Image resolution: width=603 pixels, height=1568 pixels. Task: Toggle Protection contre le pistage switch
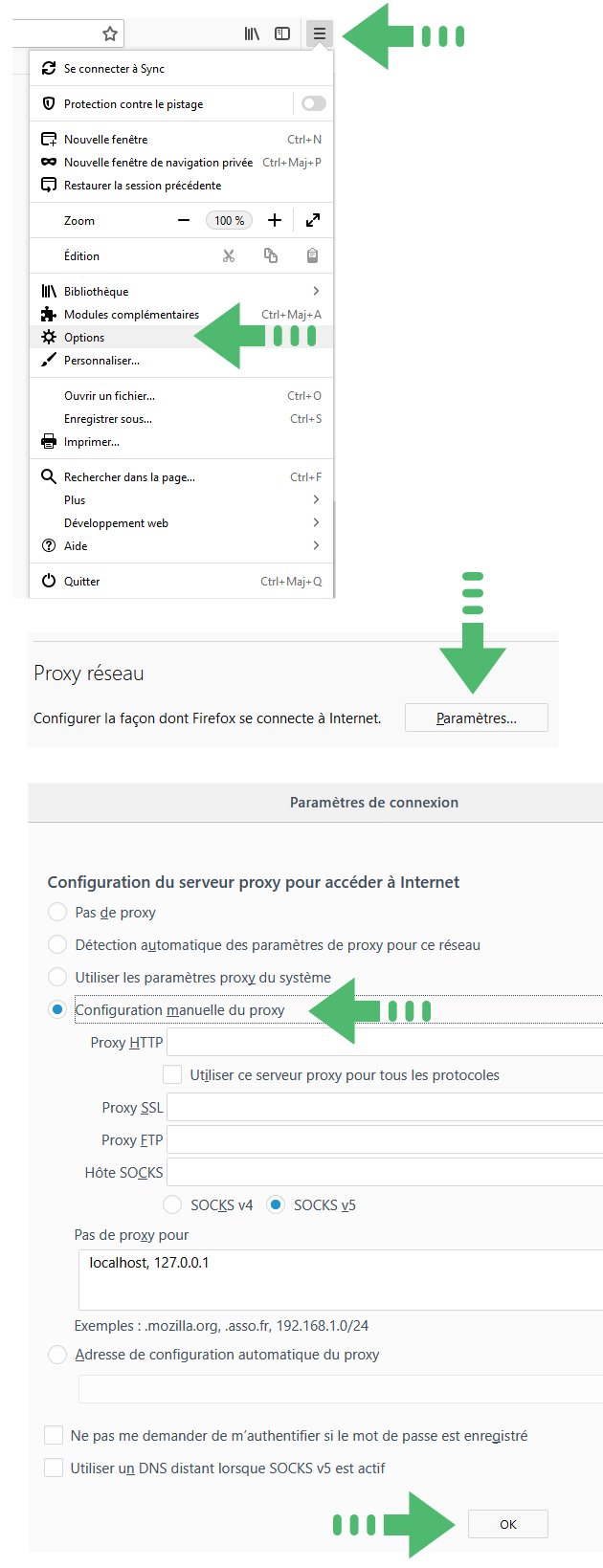(x=313, y=103)
